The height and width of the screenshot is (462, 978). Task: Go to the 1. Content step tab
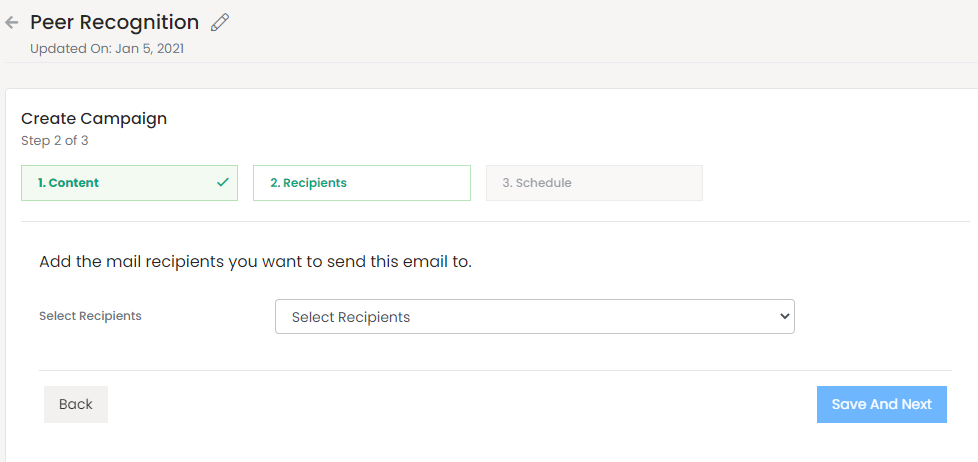(x=129, y=183)
